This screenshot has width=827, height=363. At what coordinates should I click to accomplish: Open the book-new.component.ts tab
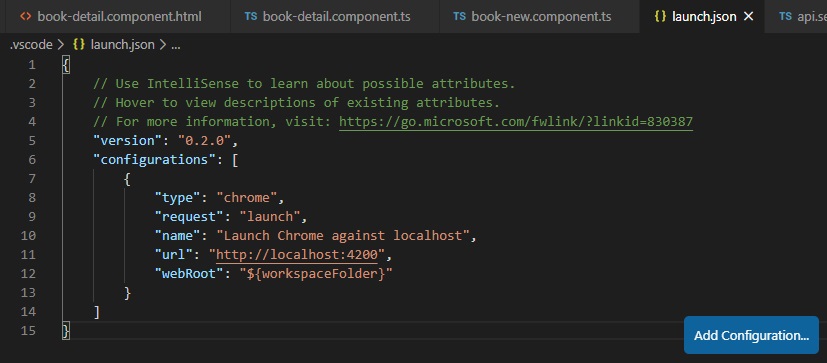[540, 16]
